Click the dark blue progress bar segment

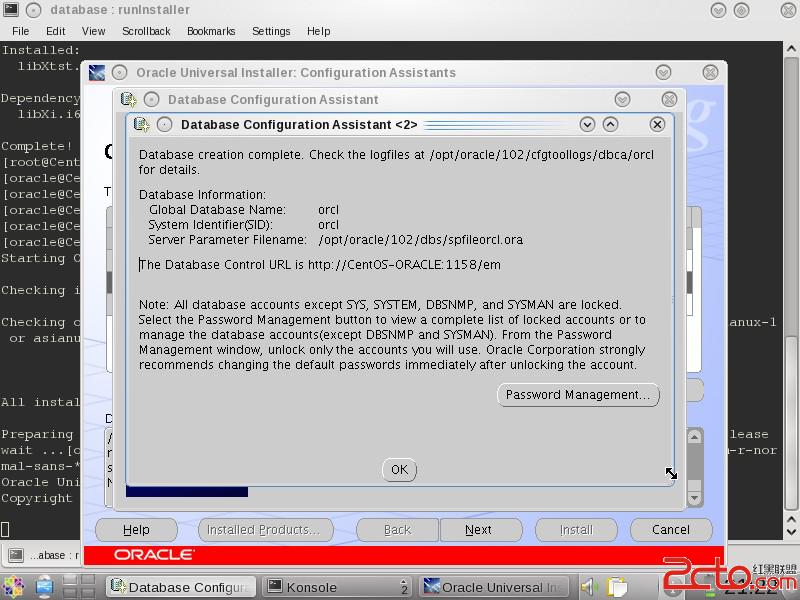[187, 491]
